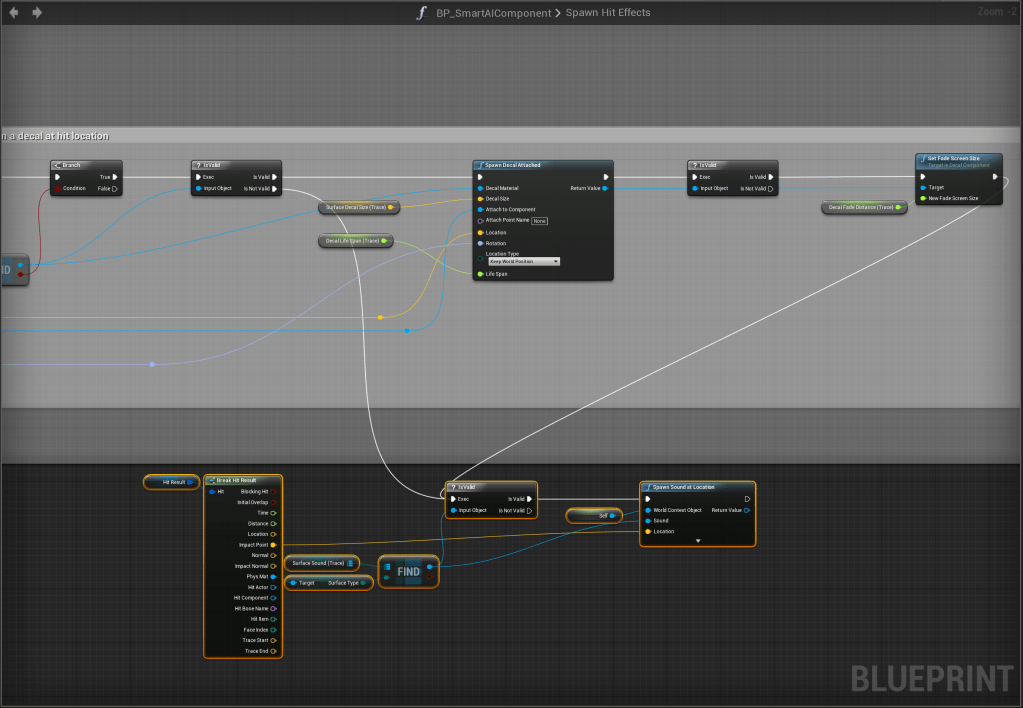Select the FIND map node
The width and height of the screenshot is (1023, 708).
(408, 572)
